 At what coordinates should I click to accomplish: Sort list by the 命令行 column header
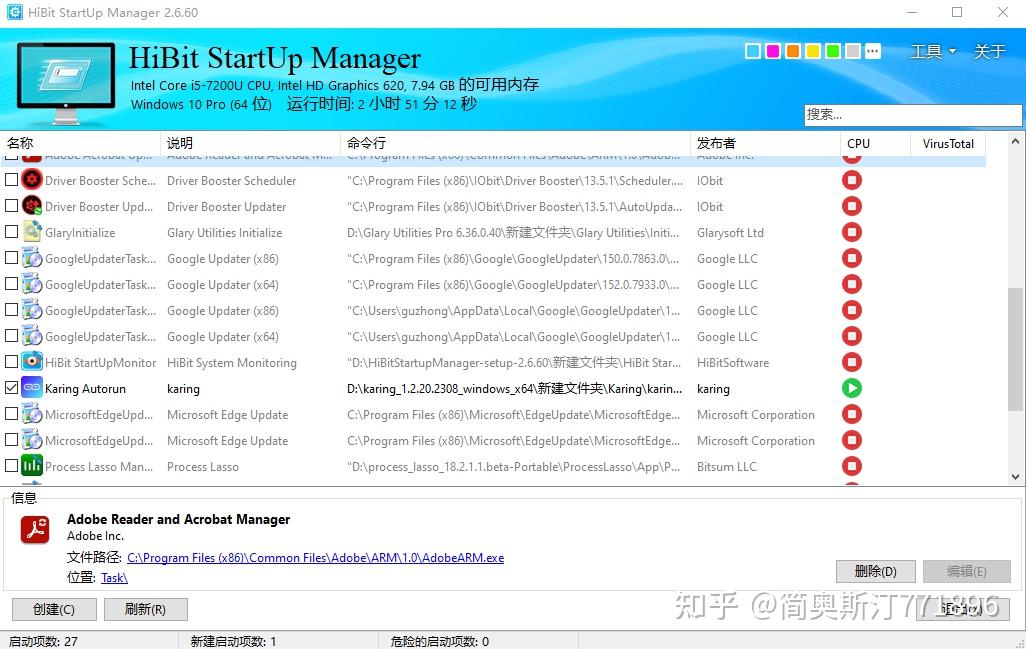click(x=515, y=143)
